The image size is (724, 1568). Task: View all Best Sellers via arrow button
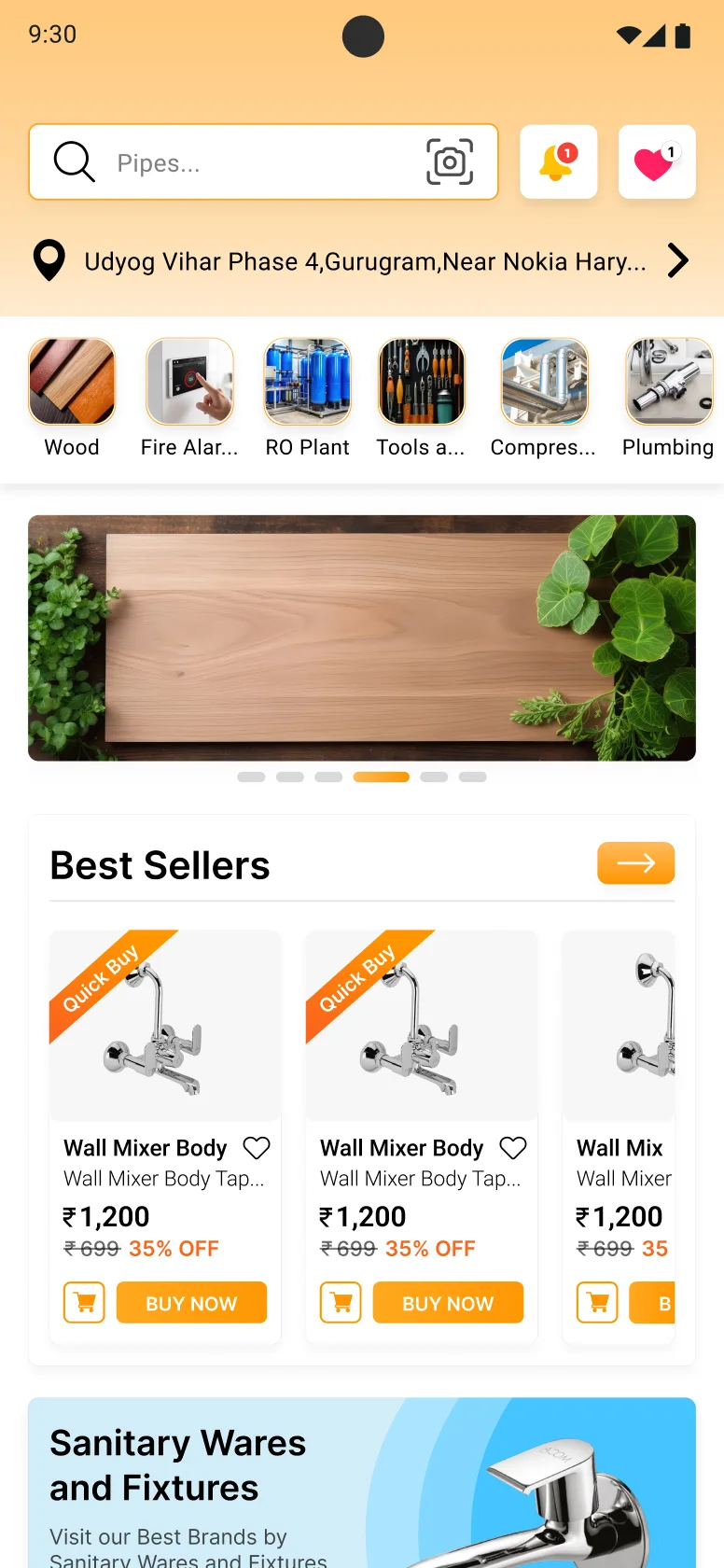tap(635, 863)
